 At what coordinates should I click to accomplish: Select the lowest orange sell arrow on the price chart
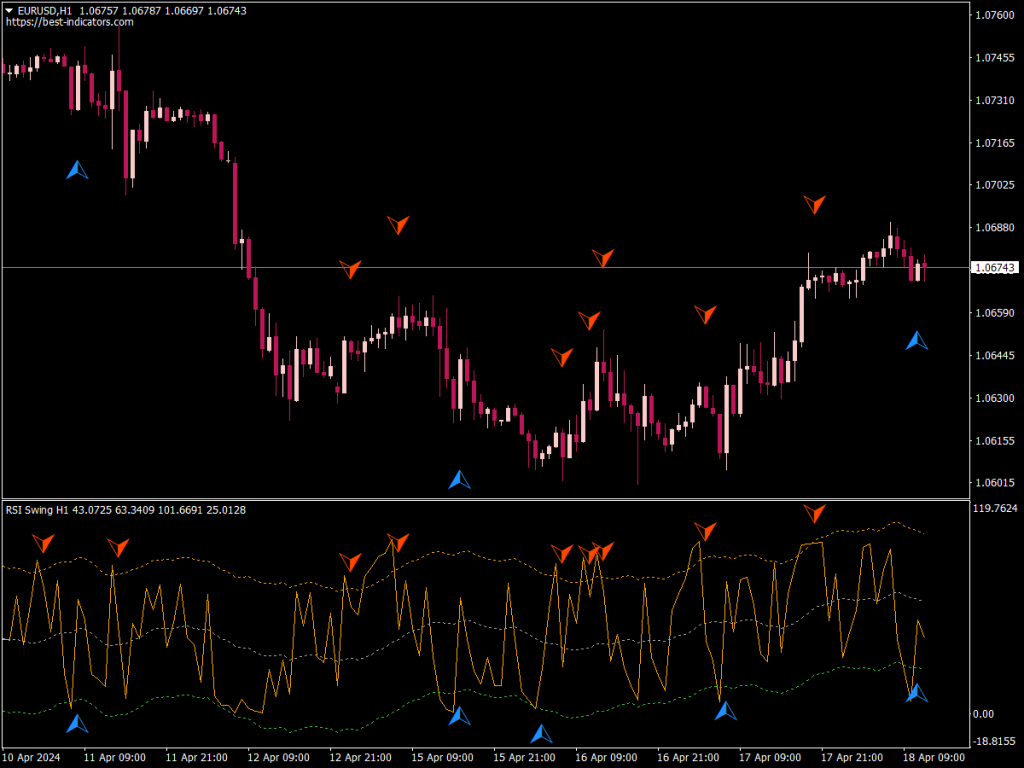tap(562, 357)
